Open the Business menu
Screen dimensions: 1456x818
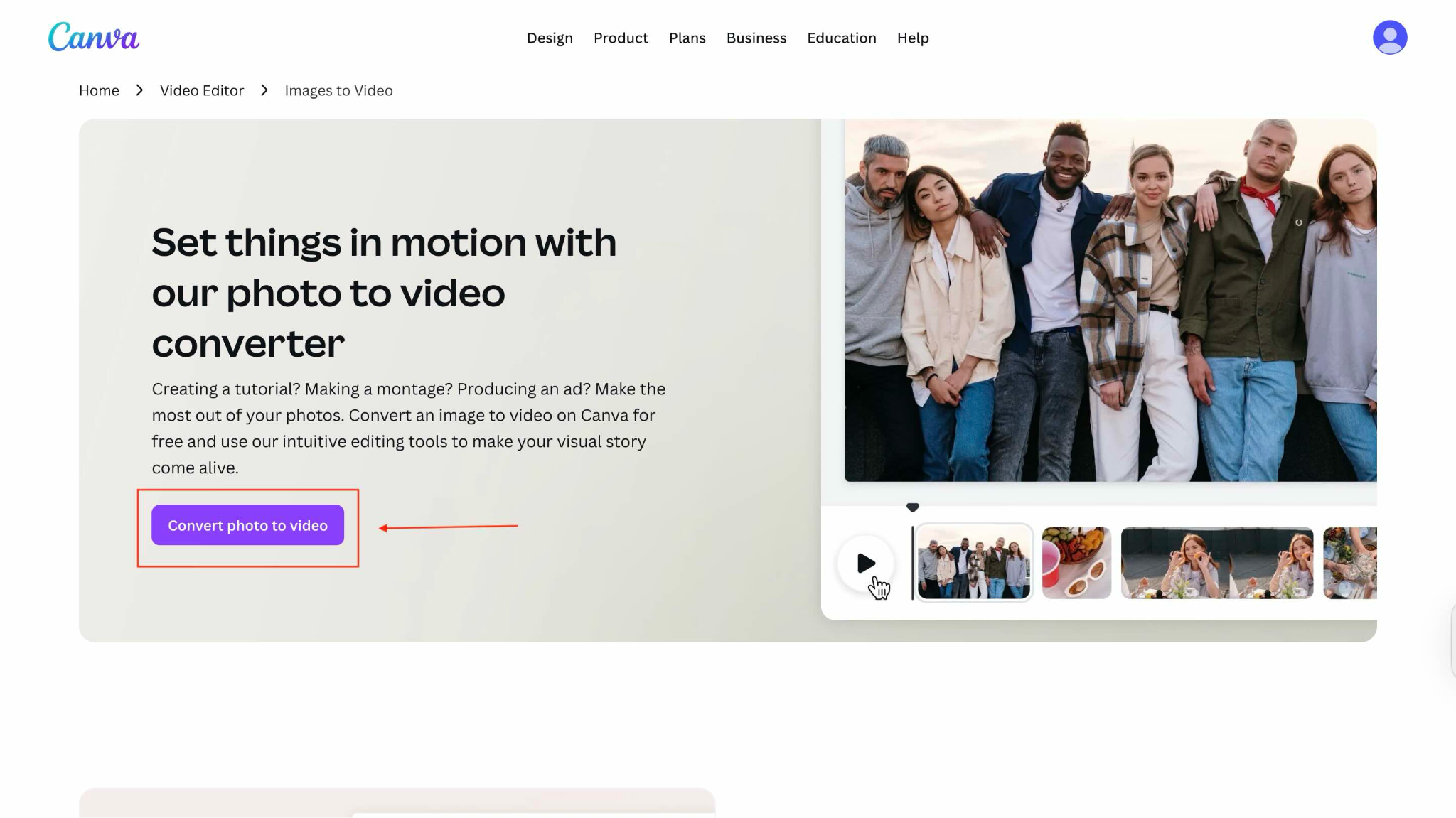[x=756, y=38]
